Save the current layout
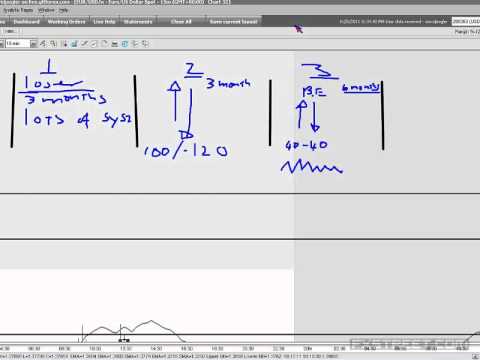Viewport: 480px width, 360px height. [234, 22]
